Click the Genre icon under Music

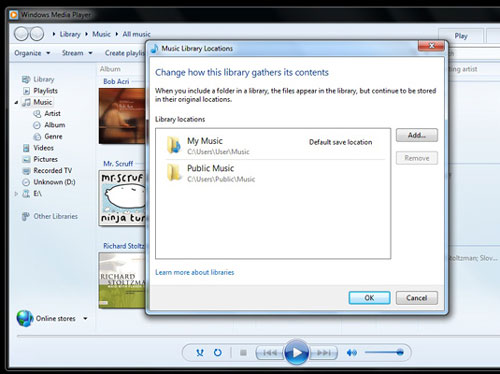(x=37, y=137)
